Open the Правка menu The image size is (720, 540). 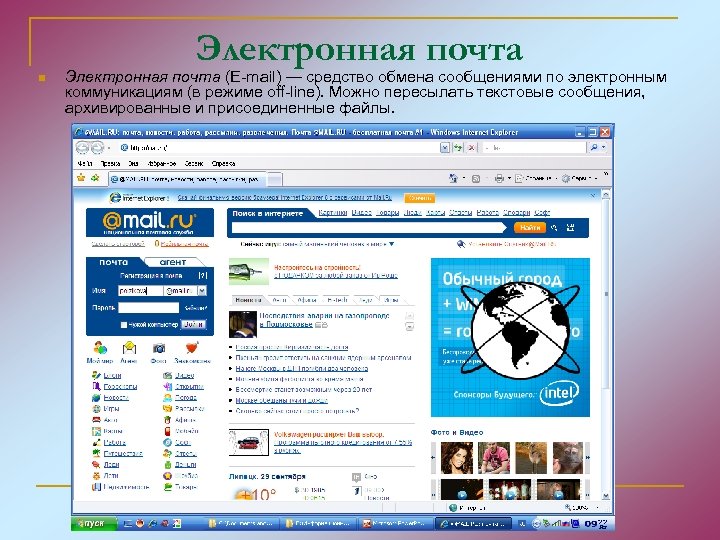point(110,163)
